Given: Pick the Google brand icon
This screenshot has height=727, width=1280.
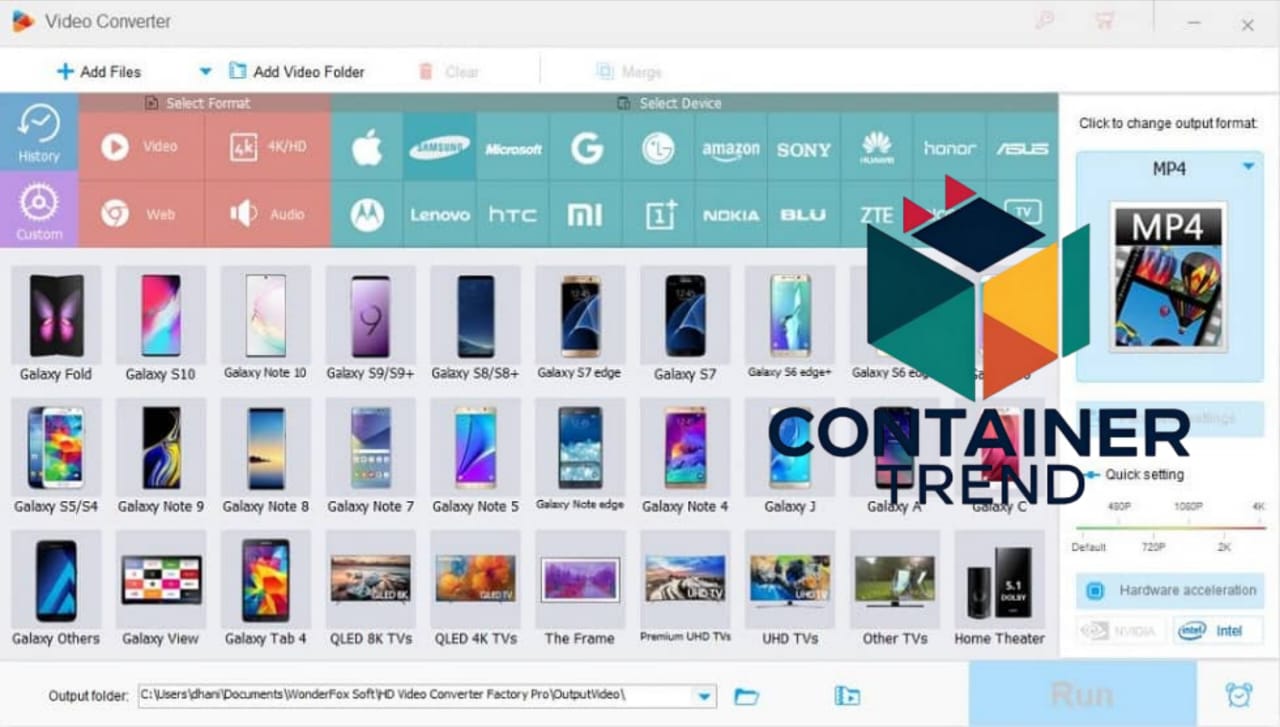Looking at the screenshot, I should click(x=586, y=148).
